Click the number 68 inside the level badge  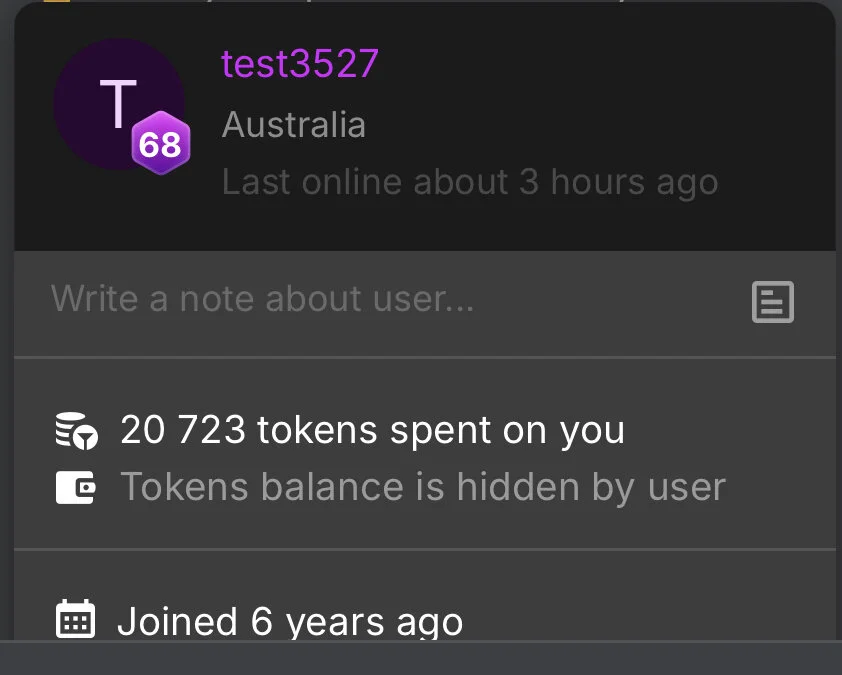point(160,145)
